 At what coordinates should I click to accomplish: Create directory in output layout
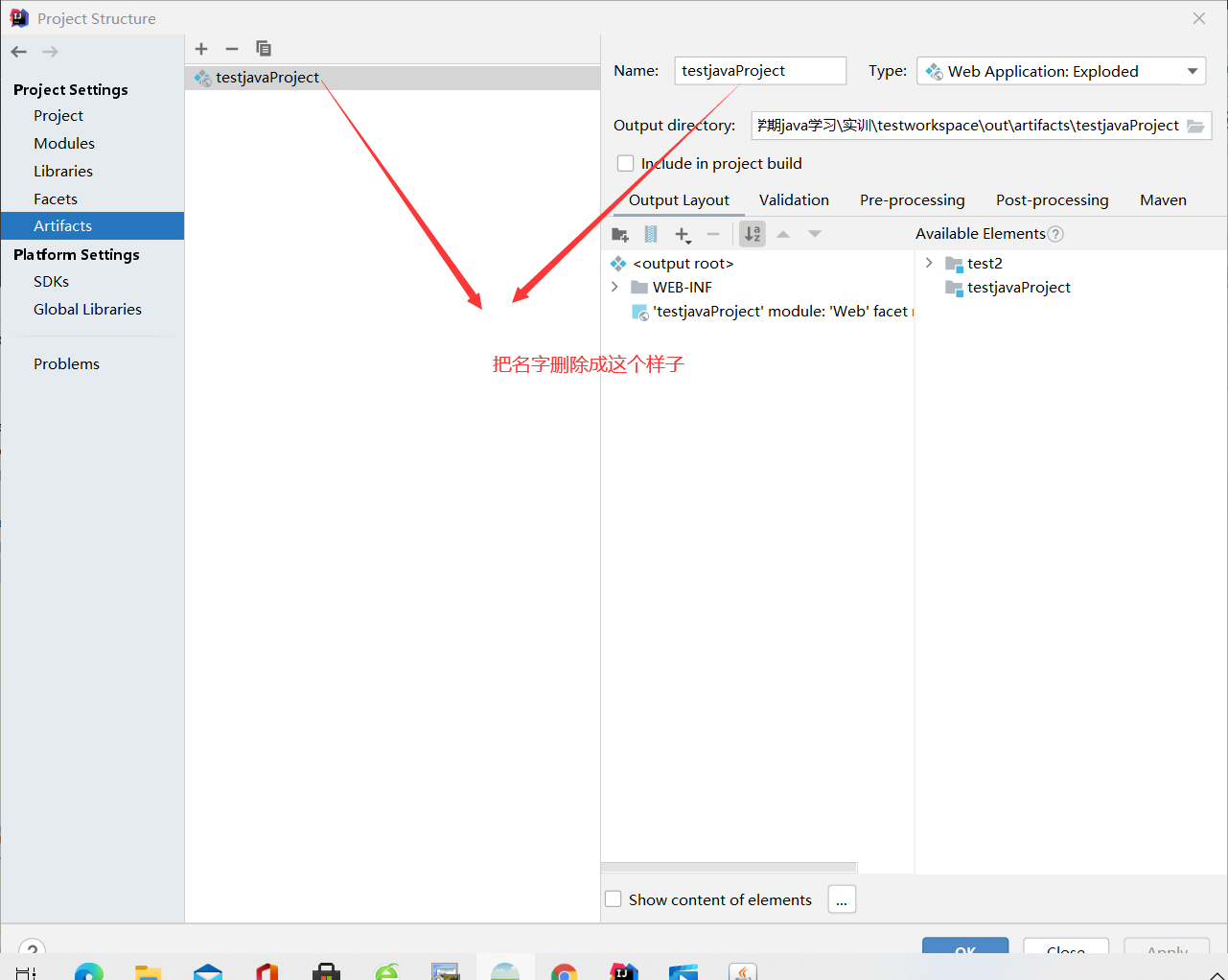(620, 234)
